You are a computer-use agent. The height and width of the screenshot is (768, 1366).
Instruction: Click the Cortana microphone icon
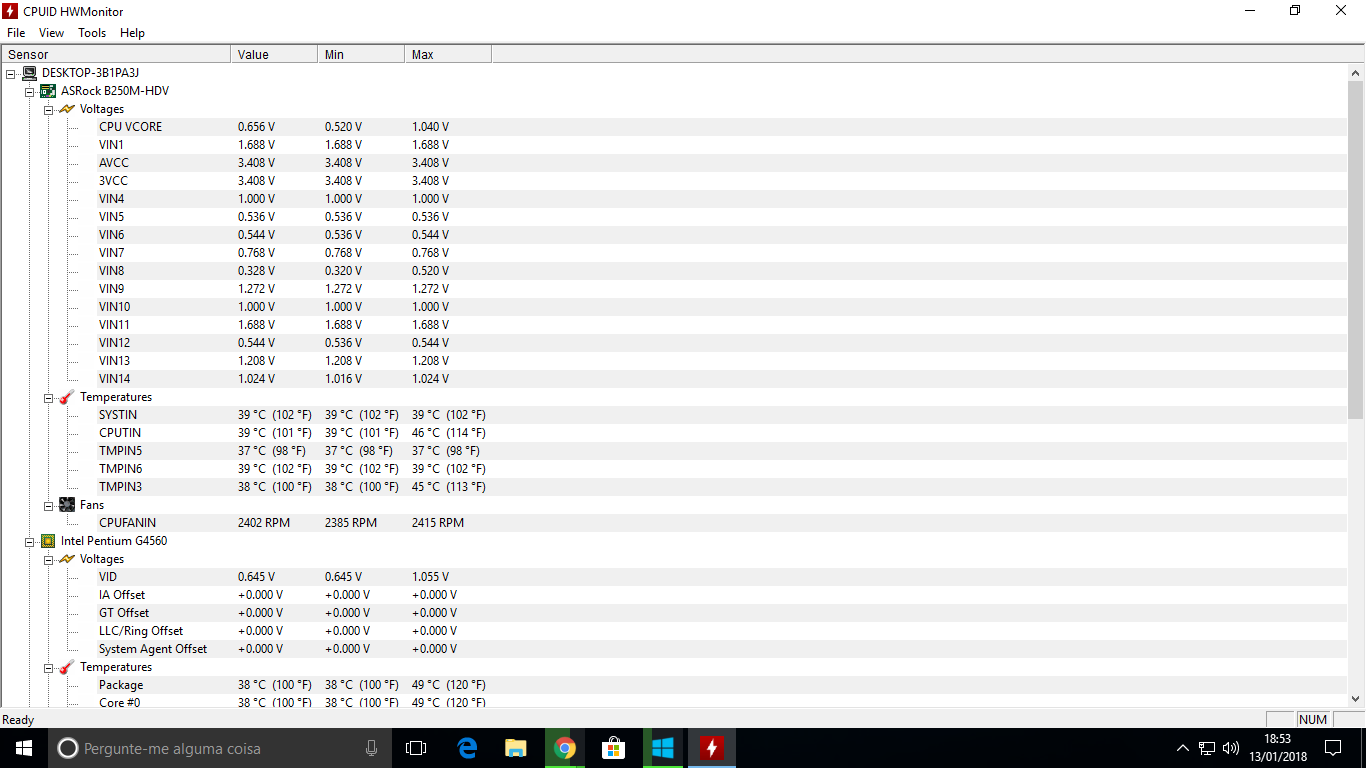371,748
